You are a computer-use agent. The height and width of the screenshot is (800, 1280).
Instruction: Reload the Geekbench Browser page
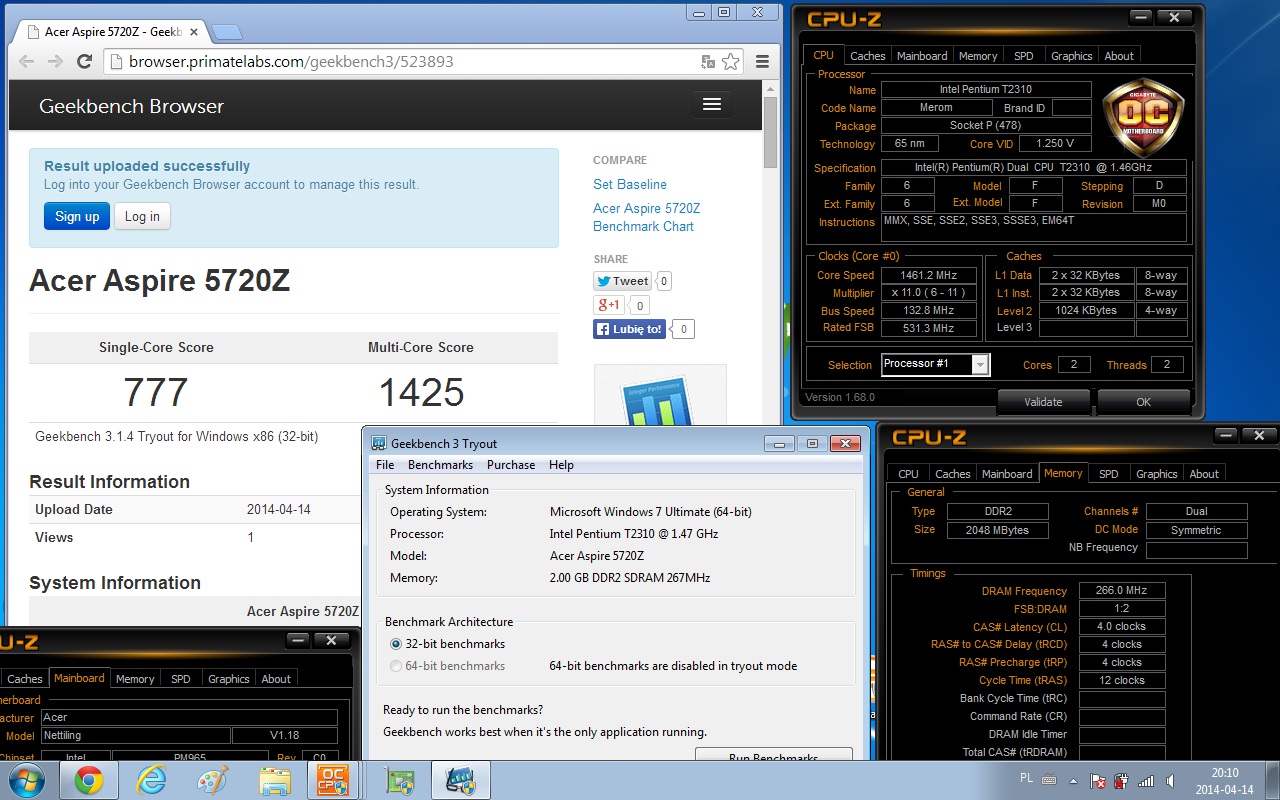tap(85, 61)
